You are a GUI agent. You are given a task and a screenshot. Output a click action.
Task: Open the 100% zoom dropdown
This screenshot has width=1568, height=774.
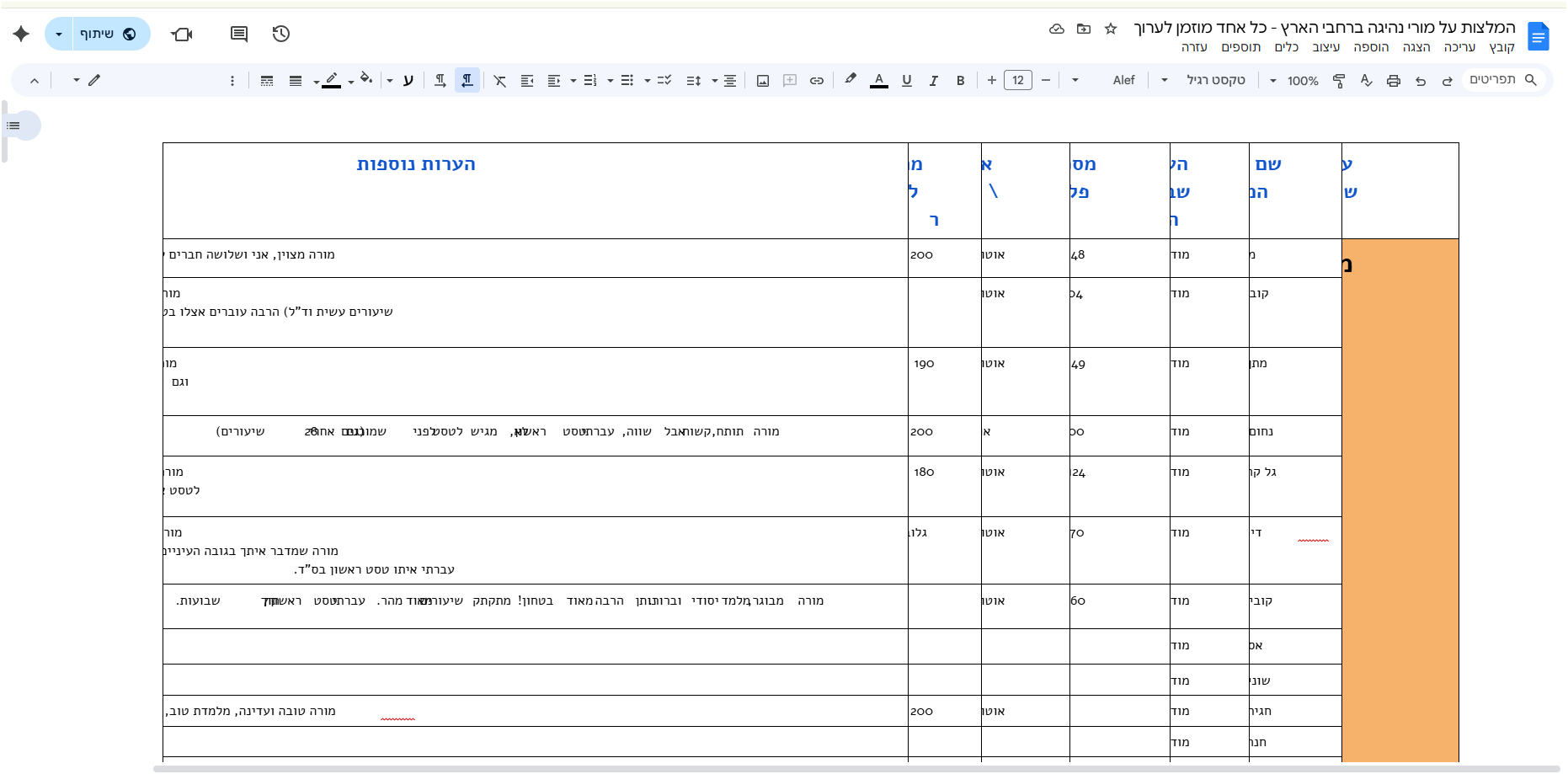(x=1294, y=81)
